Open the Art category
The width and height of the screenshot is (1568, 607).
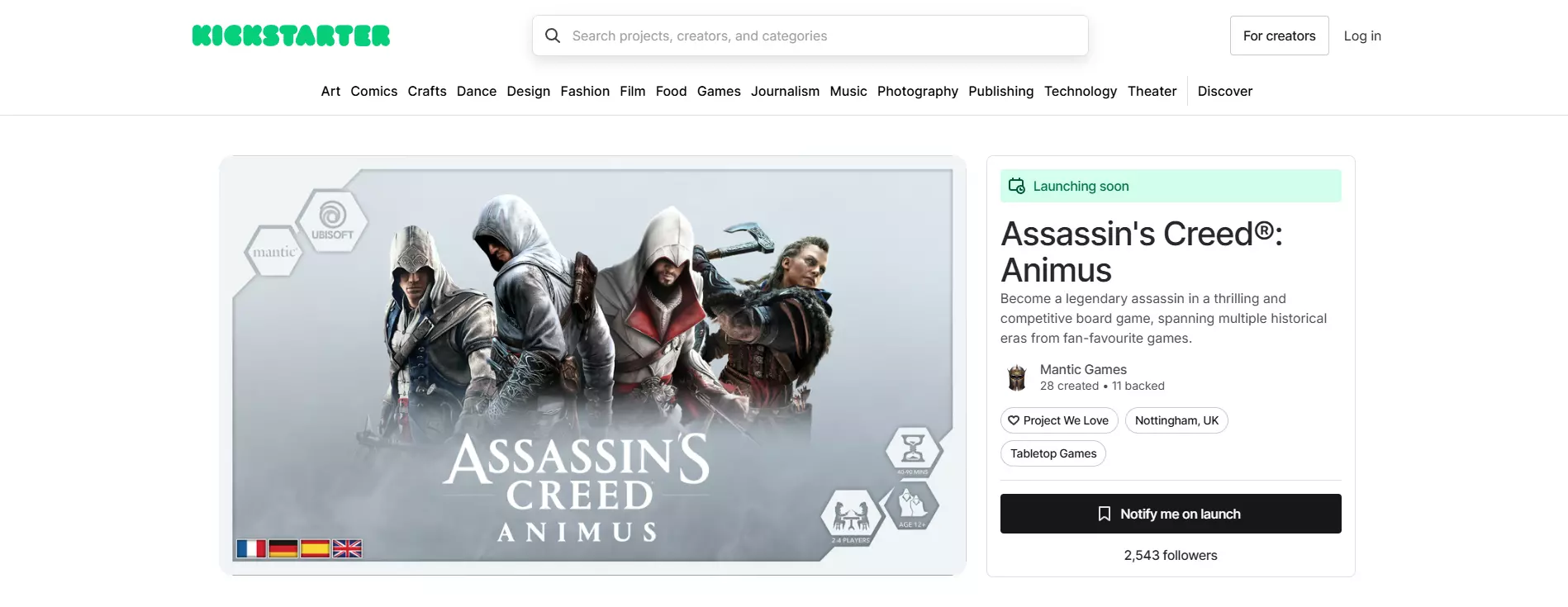(330, 91)
